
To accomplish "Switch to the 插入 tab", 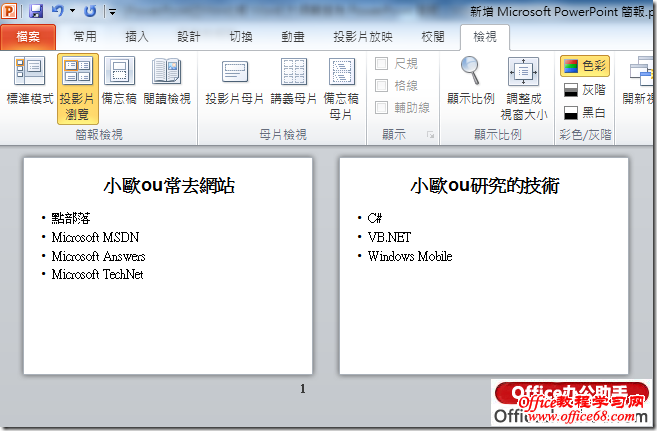I will coord(137,37).
